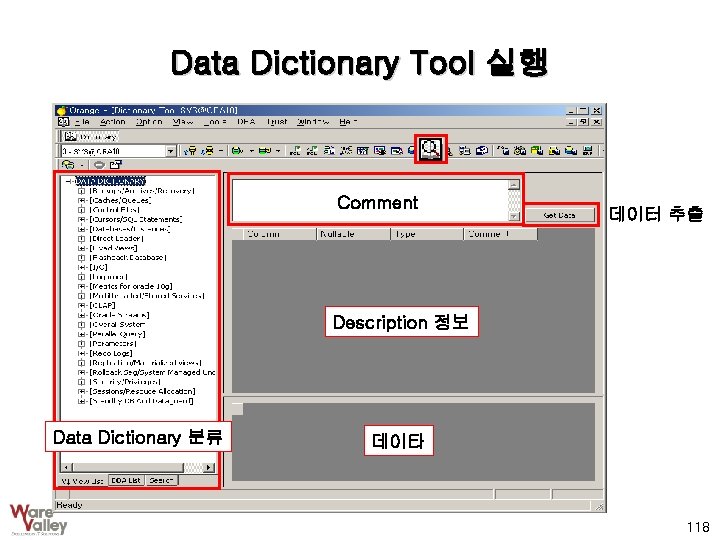Click the Type column header

coord(427,234)
